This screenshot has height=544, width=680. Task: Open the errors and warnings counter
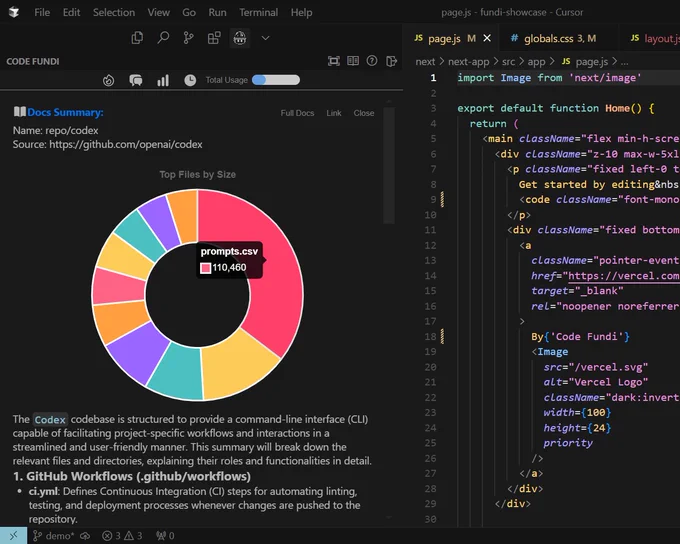[x=122, y=536]
